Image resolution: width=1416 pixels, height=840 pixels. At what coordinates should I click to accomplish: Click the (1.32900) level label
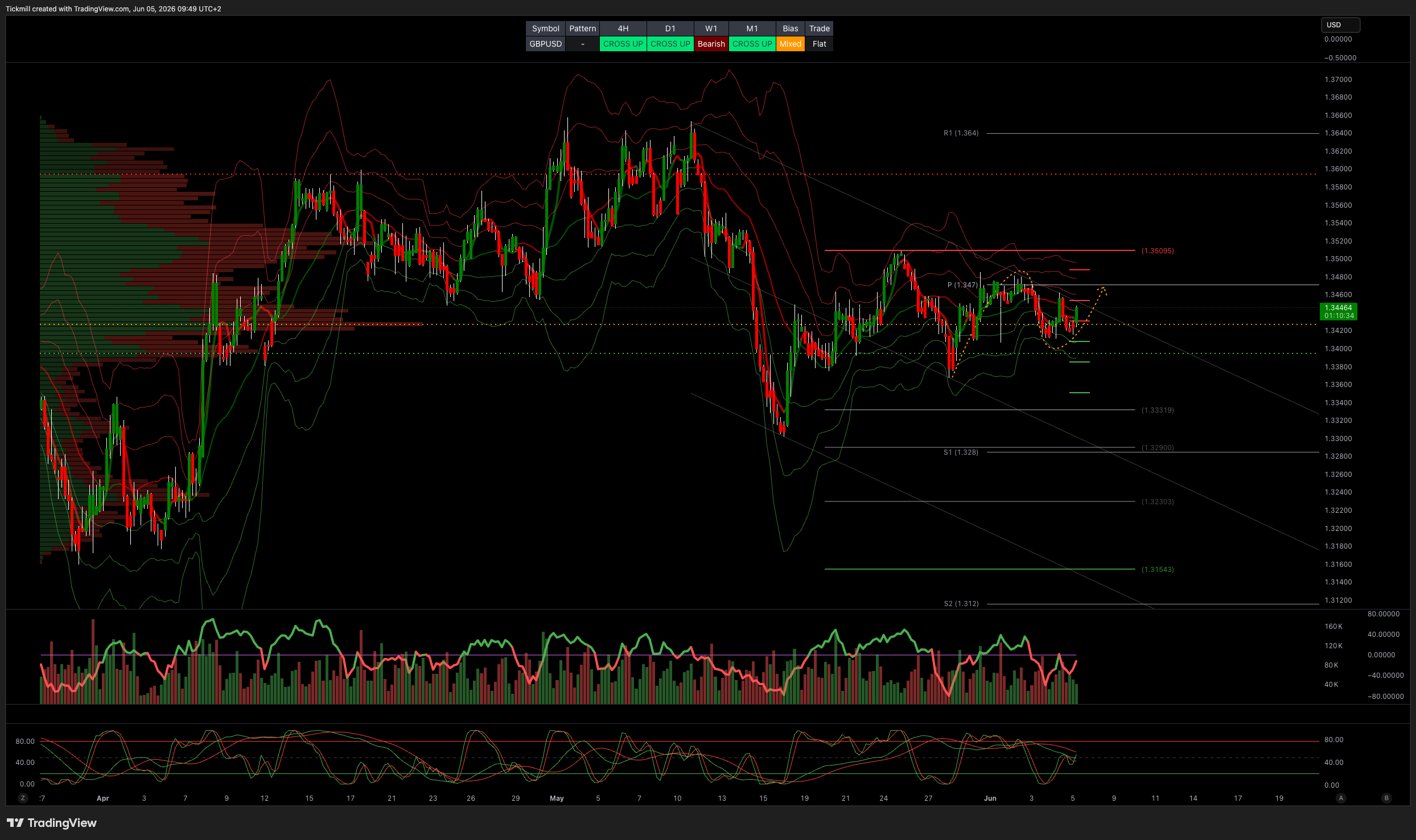[x=1158, y=448]
